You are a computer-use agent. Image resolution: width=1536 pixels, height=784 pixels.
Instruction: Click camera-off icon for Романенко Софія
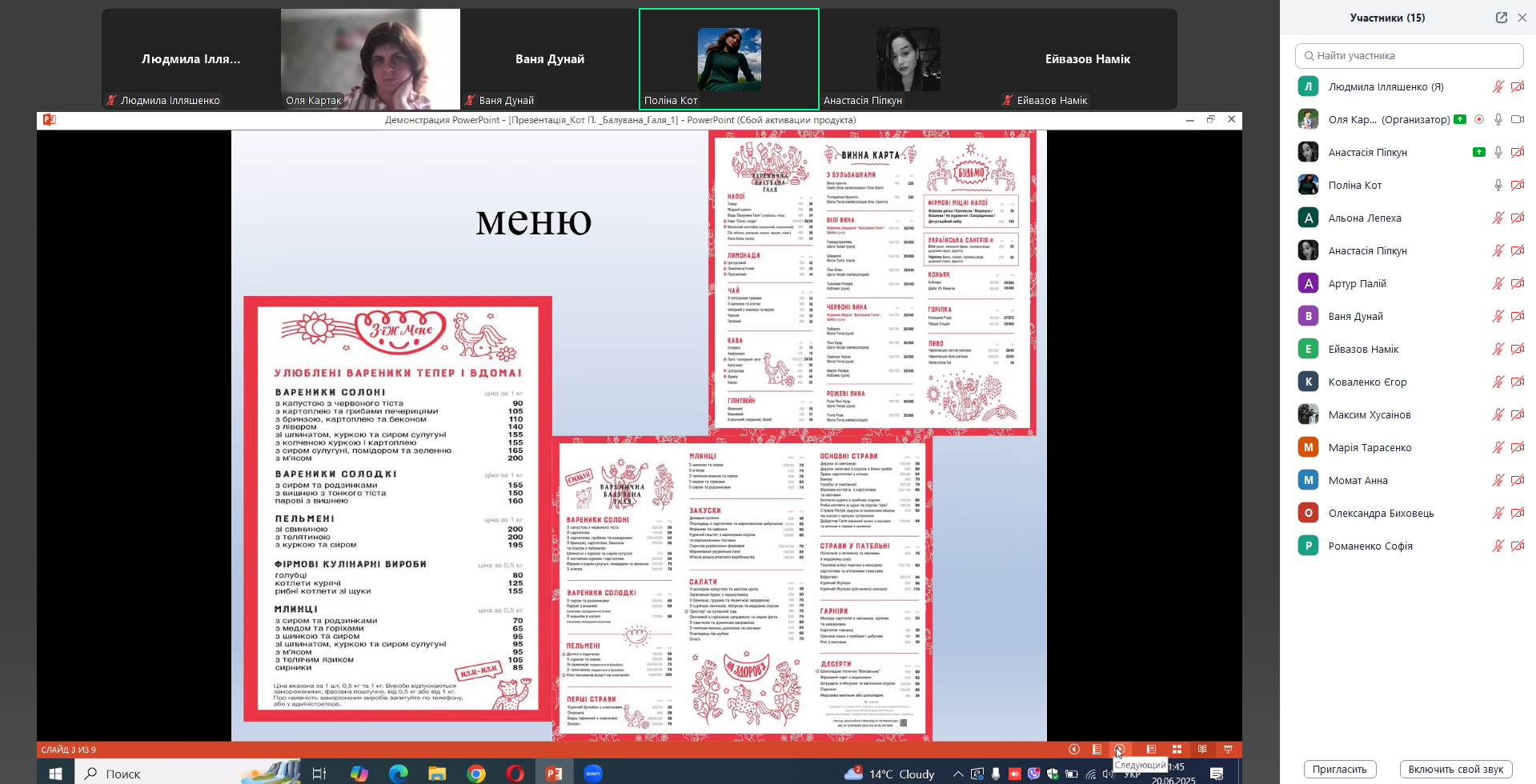tap(1518, 546)
